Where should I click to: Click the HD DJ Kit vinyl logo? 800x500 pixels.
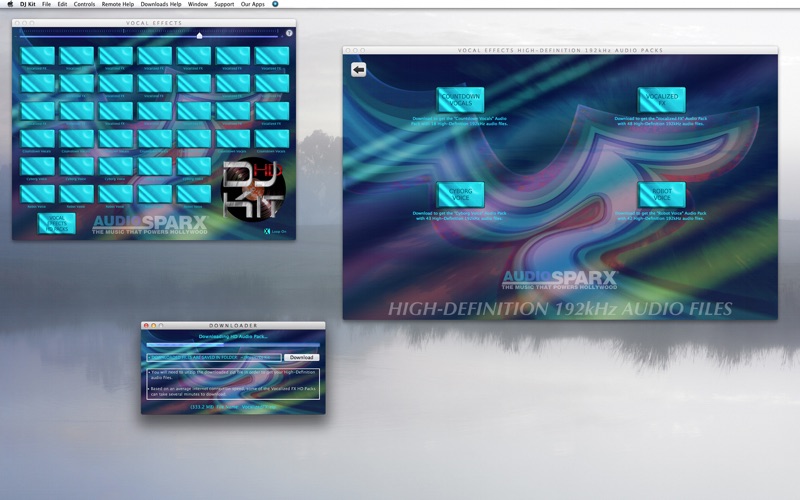(x=253, y=189)
